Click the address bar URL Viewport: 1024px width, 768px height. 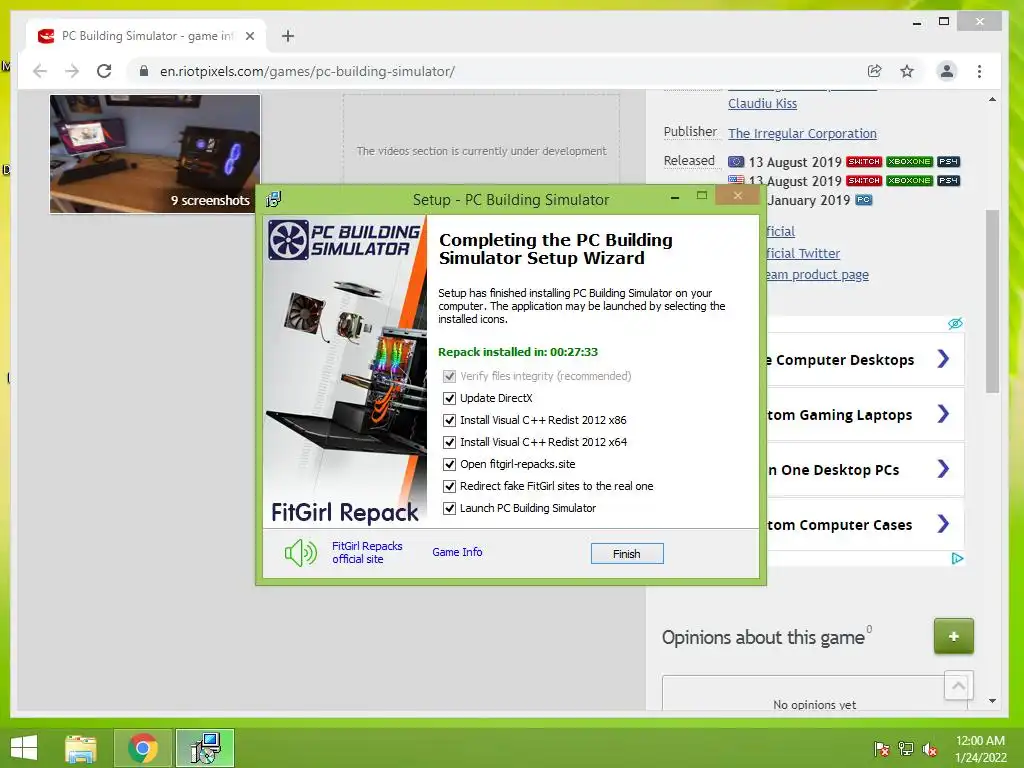307,71
